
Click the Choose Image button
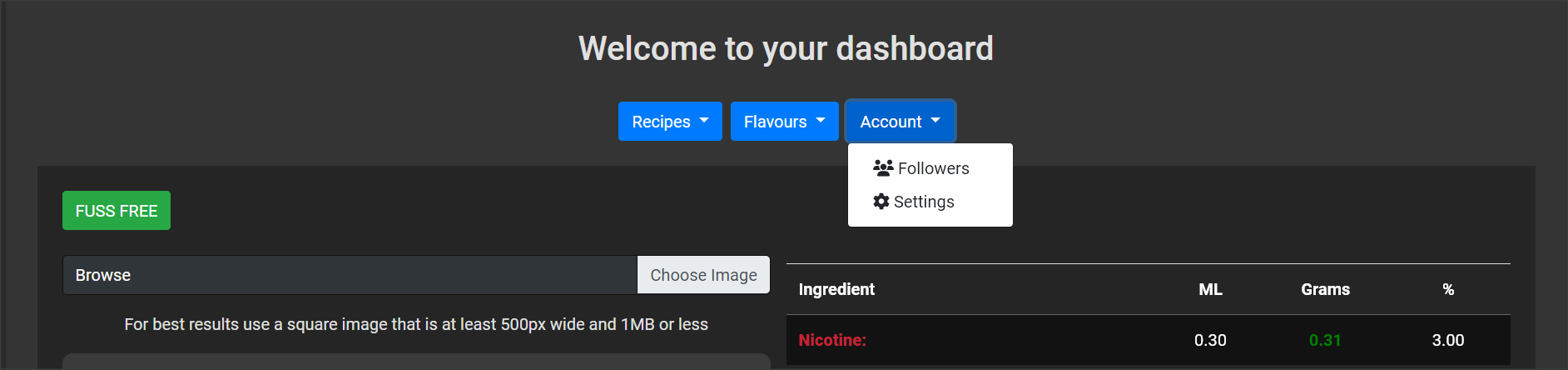pos(703,275)
